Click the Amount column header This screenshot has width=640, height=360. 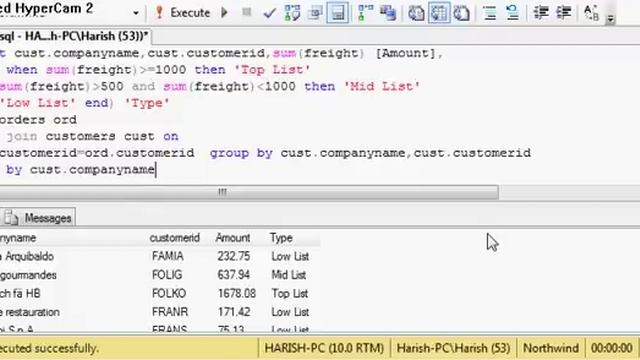pos(232,238)
